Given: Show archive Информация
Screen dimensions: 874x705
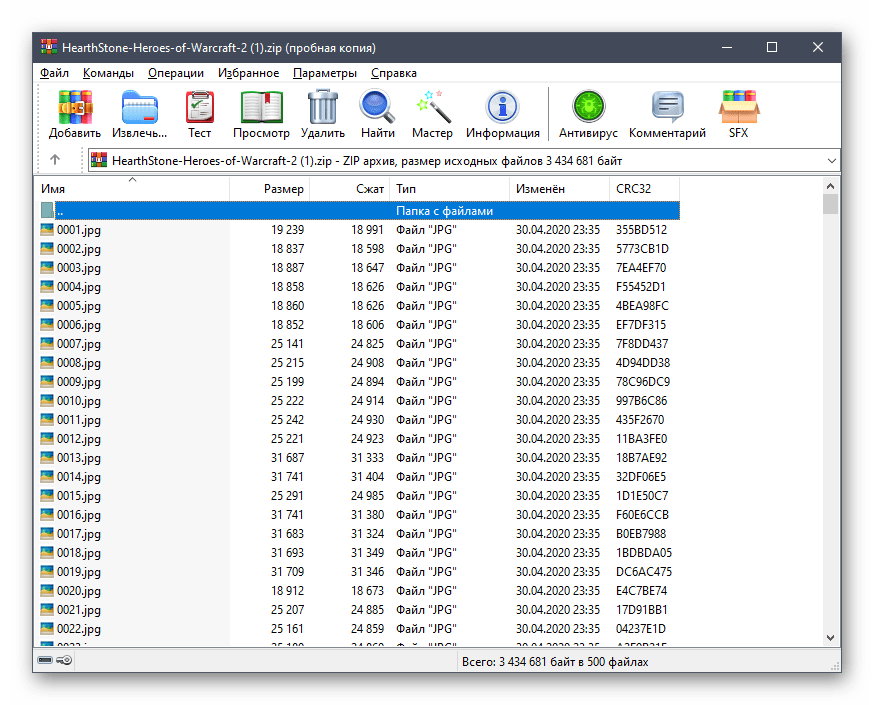Looking at the screenshot, I should tap(503, 107).
